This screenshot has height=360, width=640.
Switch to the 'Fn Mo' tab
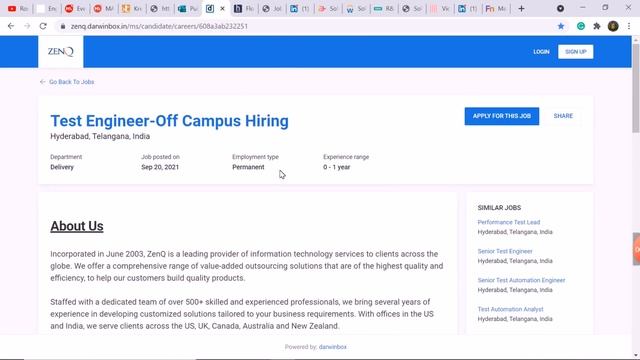(x=496, y=9)
